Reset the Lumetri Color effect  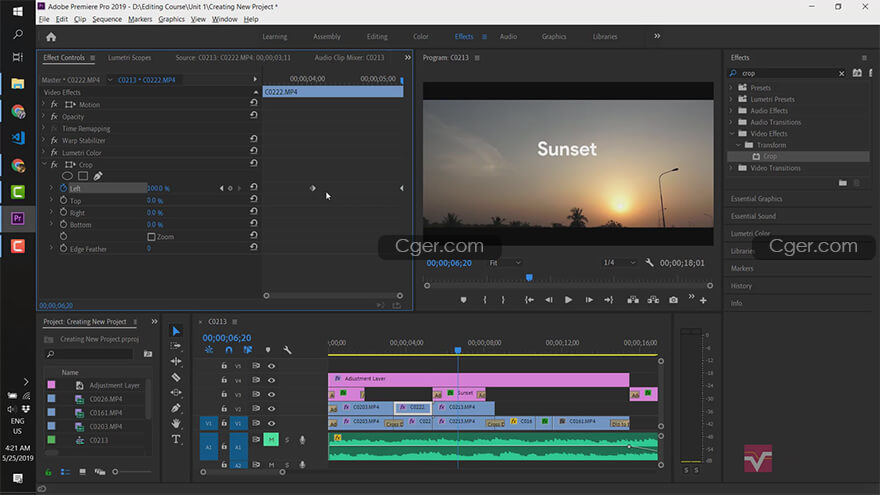(x=254, y=151)
